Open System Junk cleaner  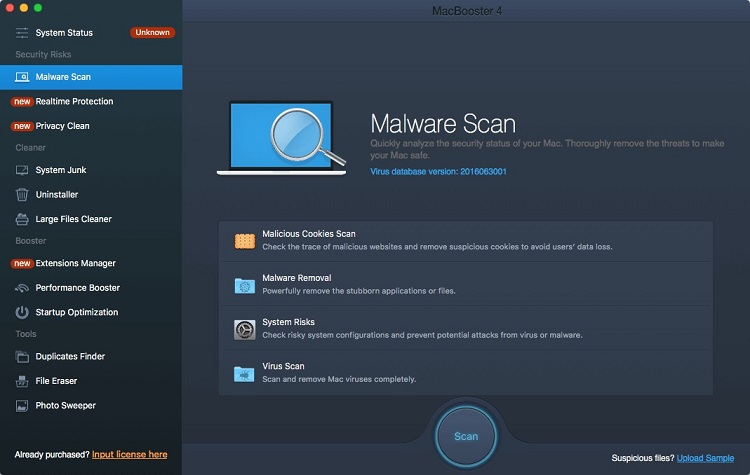coord(91,170)
